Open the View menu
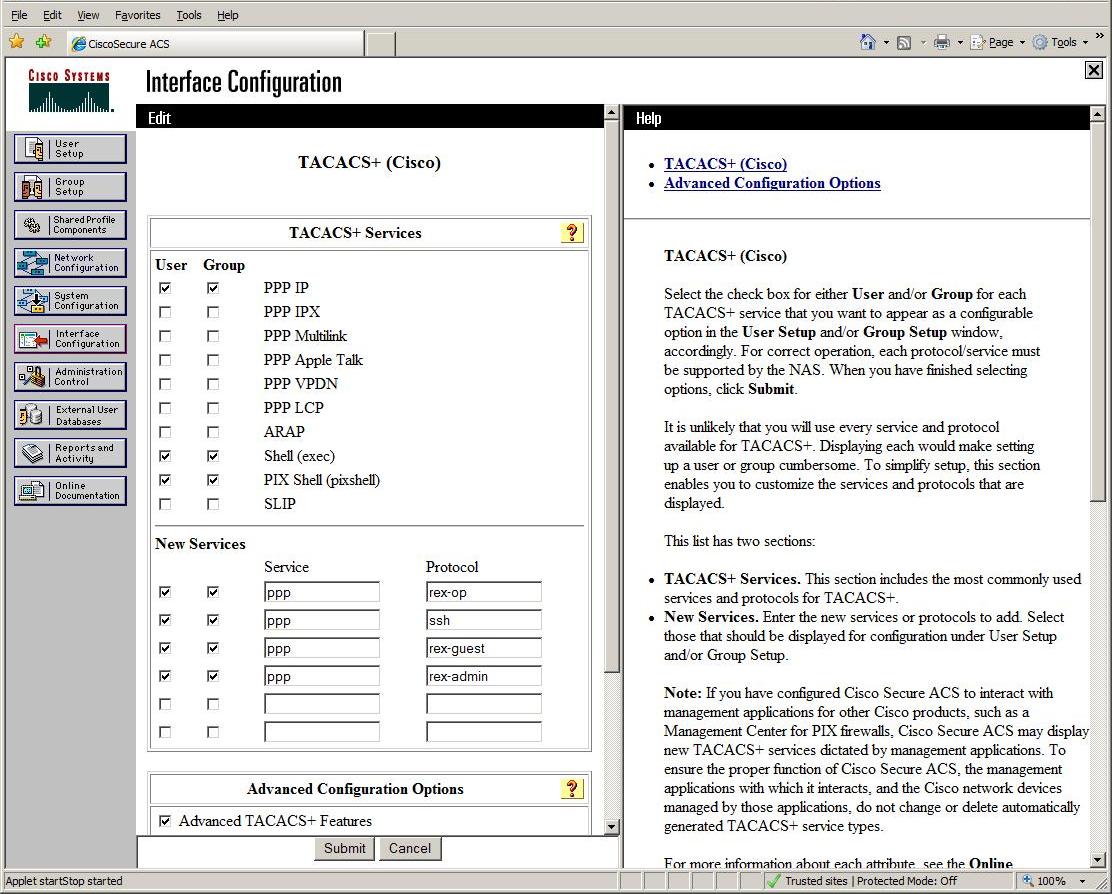 coord(88,15)
